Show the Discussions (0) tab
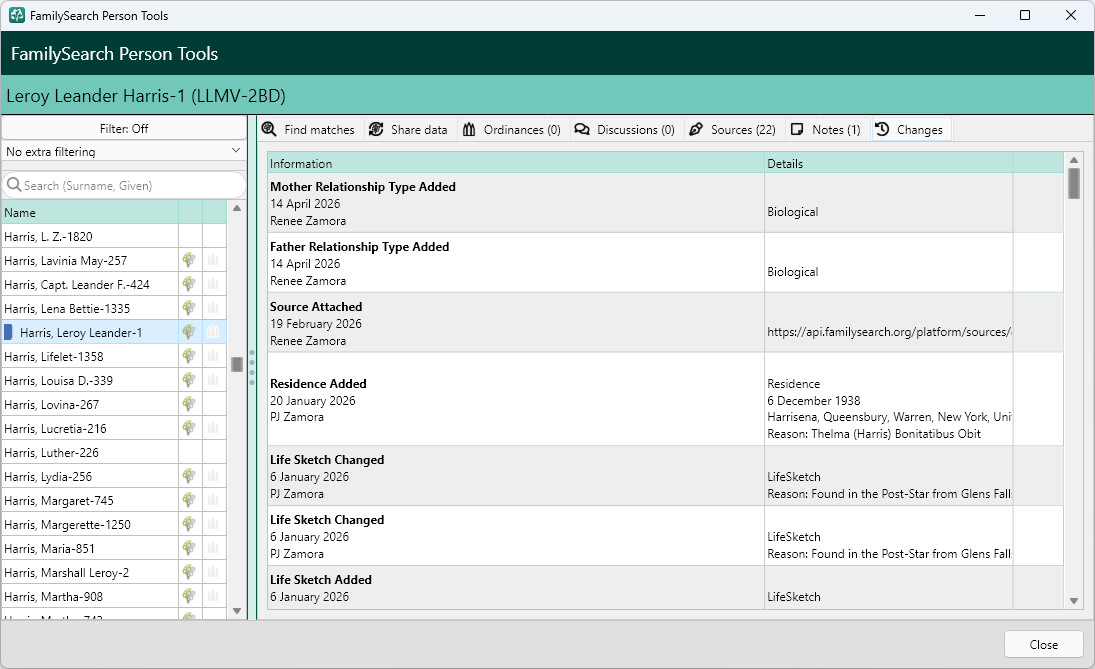This screenshot has width=1095, height=669. click(x=624, y=129)
